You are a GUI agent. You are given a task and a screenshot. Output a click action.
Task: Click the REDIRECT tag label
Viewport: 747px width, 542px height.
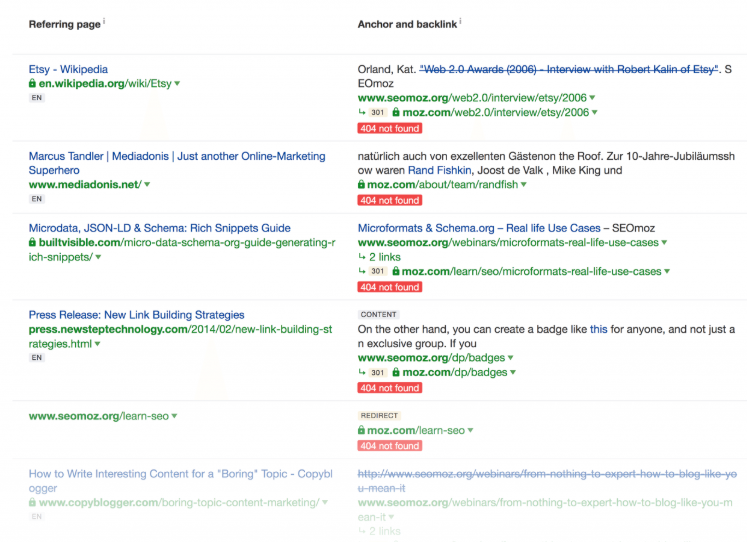click(x=379, y=416)
